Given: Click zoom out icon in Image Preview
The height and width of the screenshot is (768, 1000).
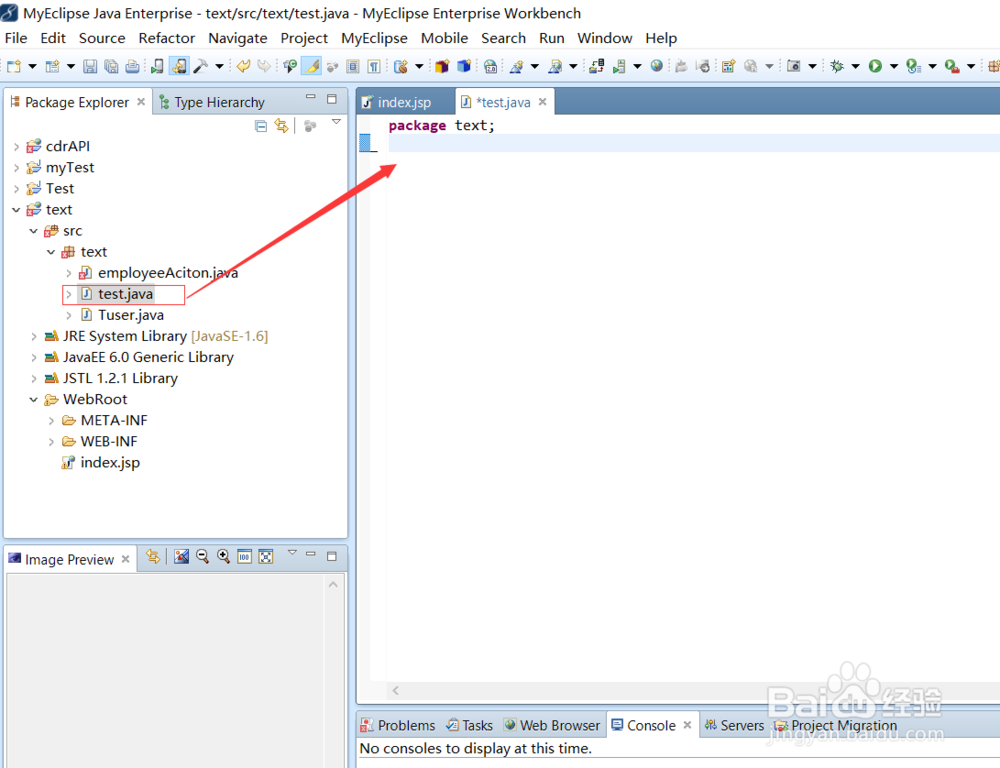Looking at the screenshot, I should pos(202,557).
